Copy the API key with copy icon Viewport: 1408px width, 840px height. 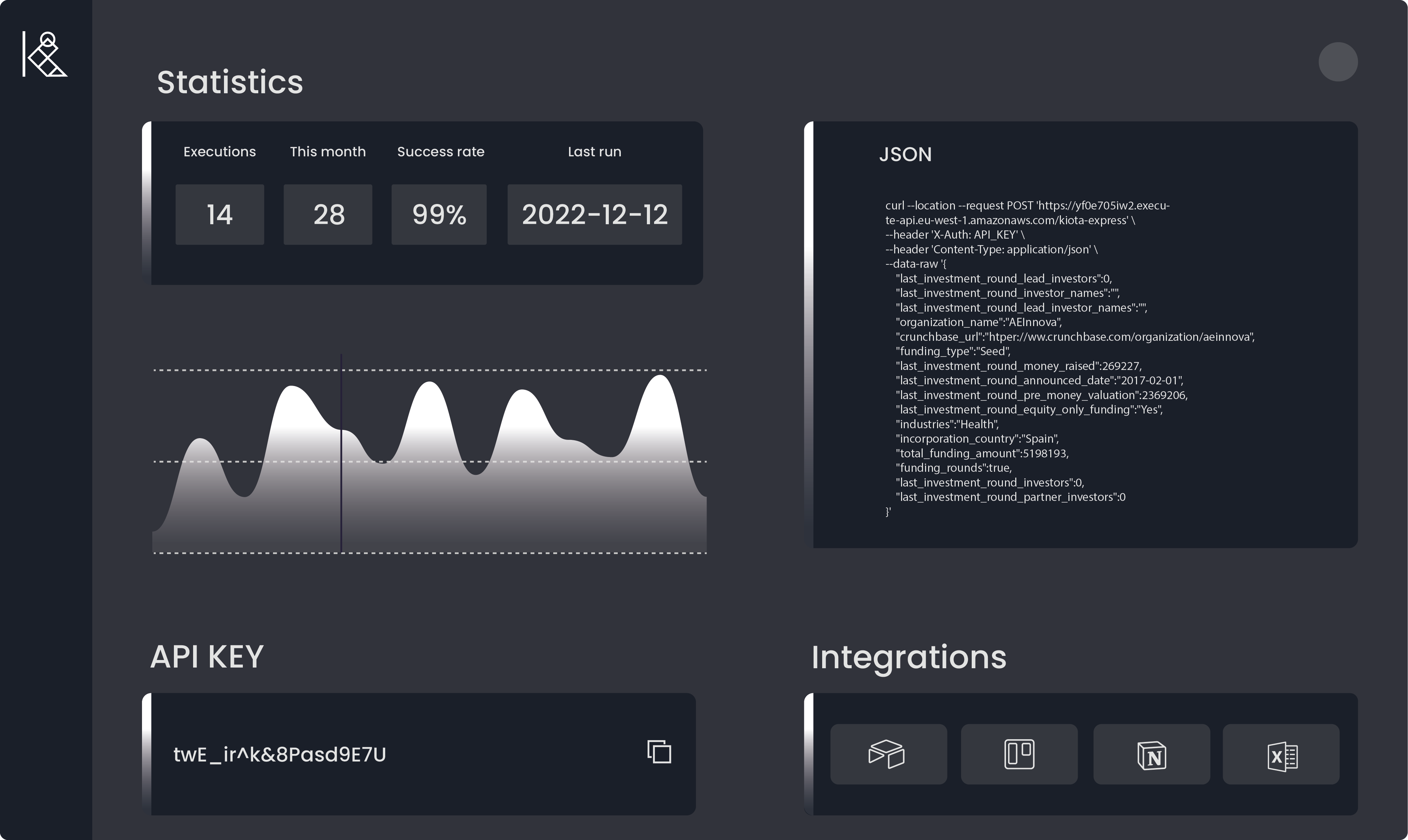click(x=659, y=752)
